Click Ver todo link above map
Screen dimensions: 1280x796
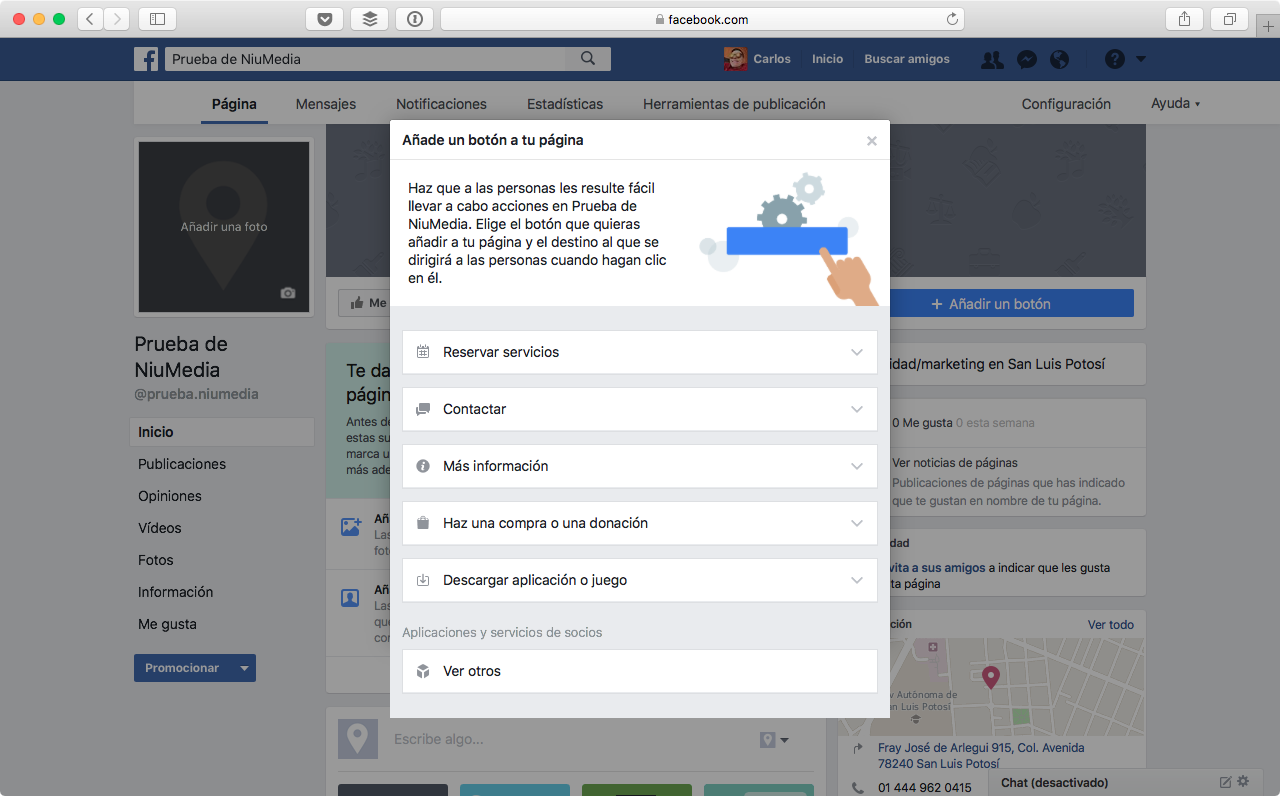[x=1111, y=625]
